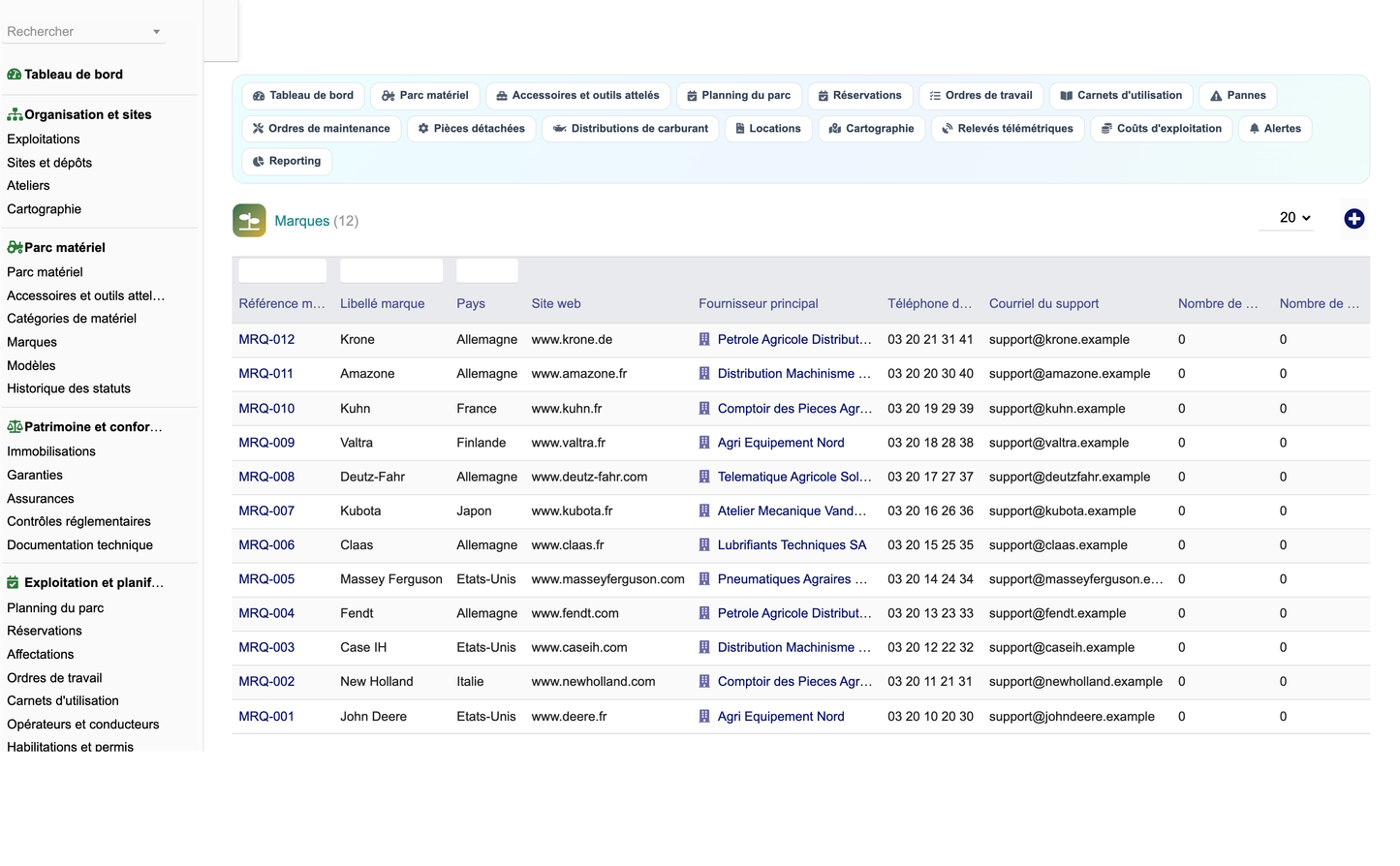Image resolution: width=1400 pixels, height=866 pixels.
Task: Open the Rechercher dropdown arrow
Action: click(156, 32)
